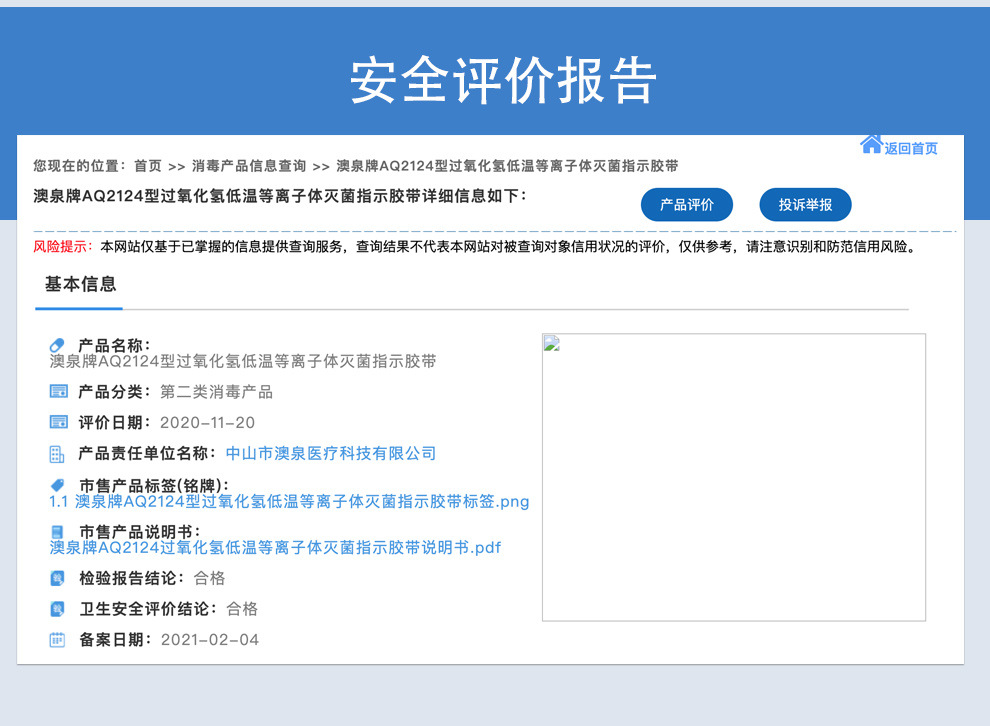
Task: Click the pill icon next to 产品名称
Action: click(57, 345)
